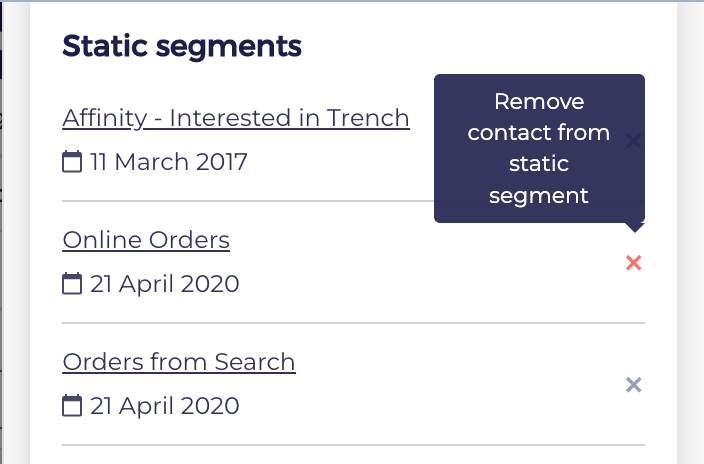Click calendar icon beside 11 March 2017
This screenshot has width=704, height=464.
(72, 162)
